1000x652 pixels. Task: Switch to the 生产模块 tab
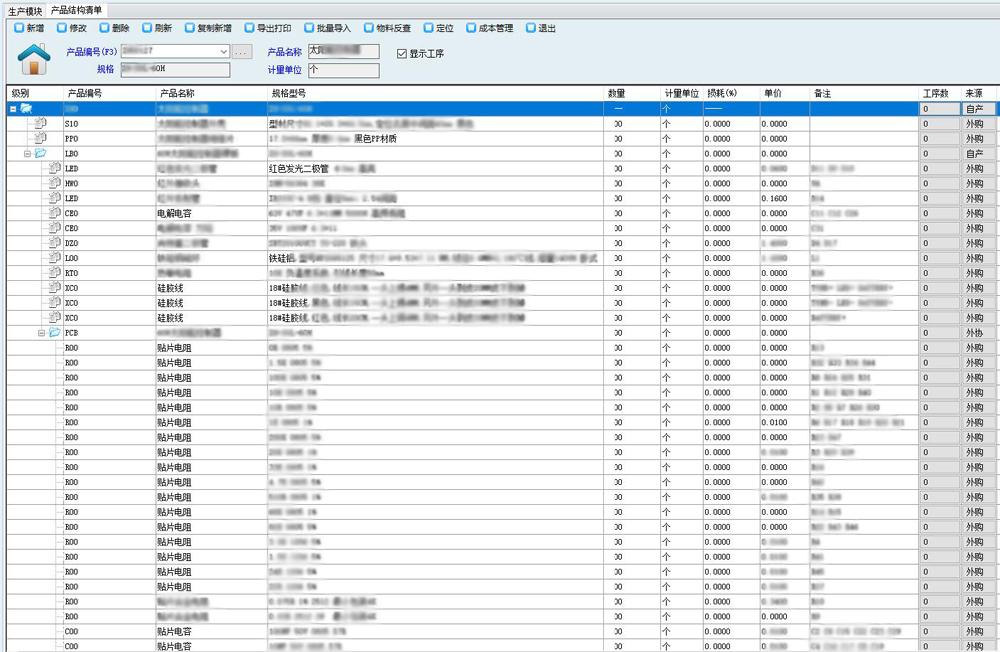pyautogui.click(x=25, y=10)
